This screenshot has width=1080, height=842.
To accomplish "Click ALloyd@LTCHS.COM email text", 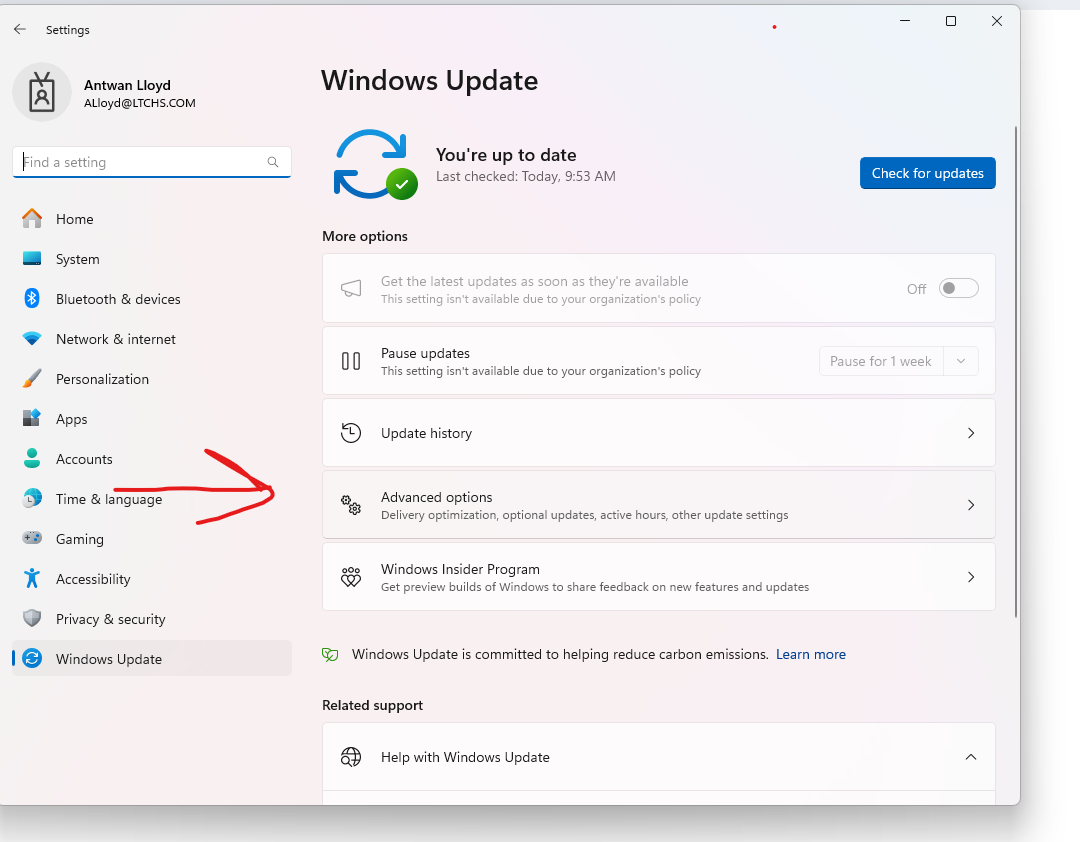I will pos(140,103).
